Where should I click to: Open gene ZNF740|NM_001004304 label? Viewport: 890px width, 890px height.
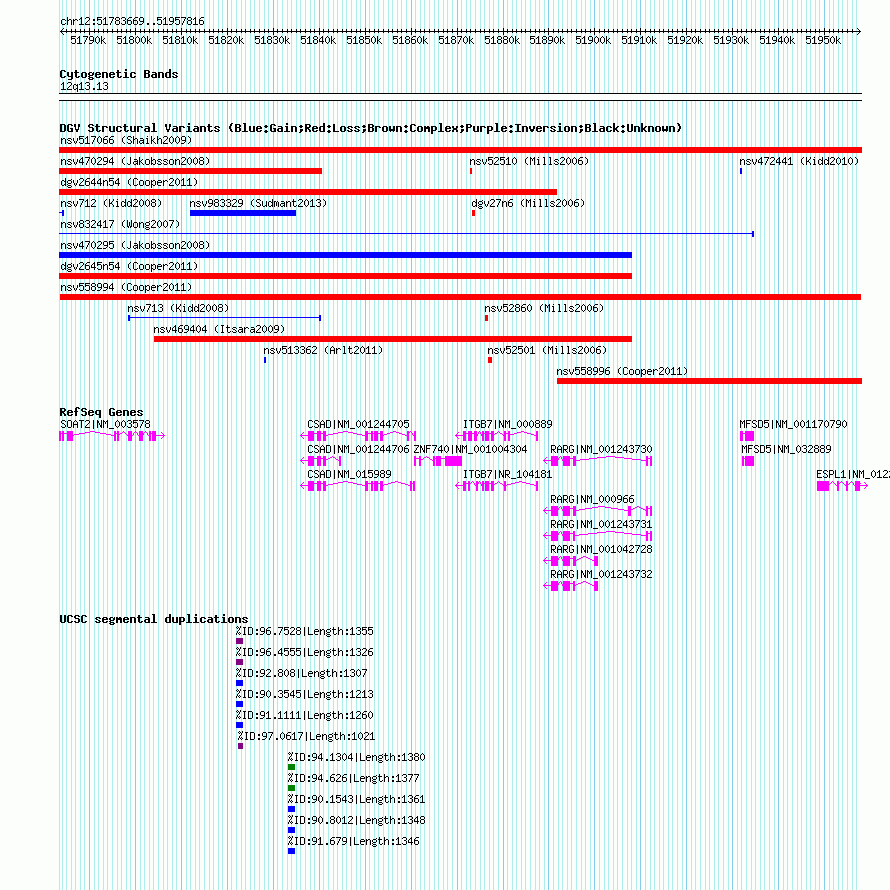[x=470, y=449]
